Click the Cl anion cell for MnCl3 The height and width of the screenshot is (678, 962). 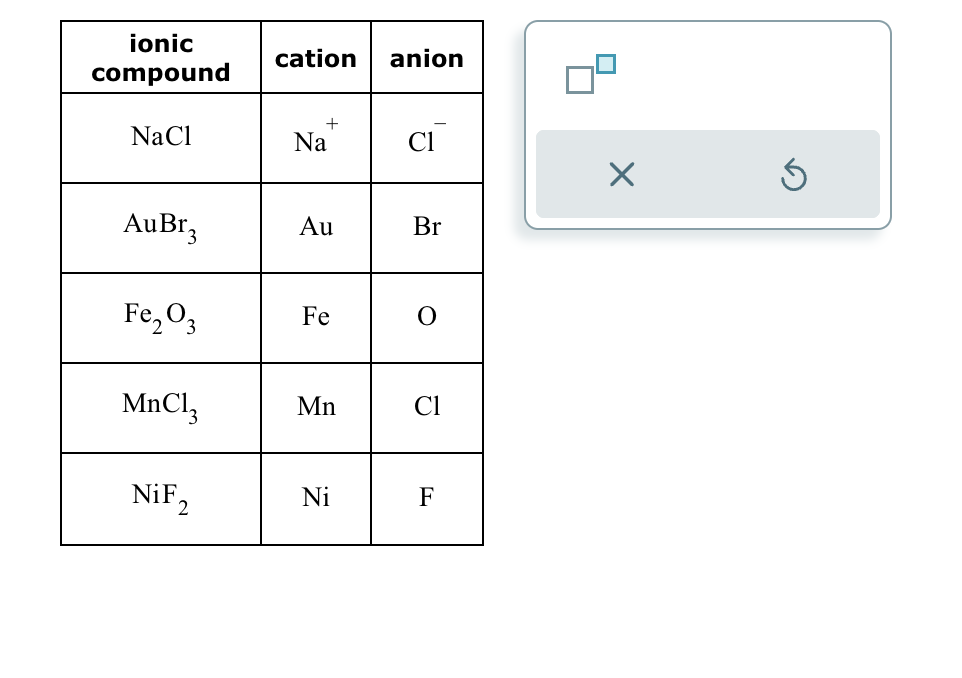[427, 407]
